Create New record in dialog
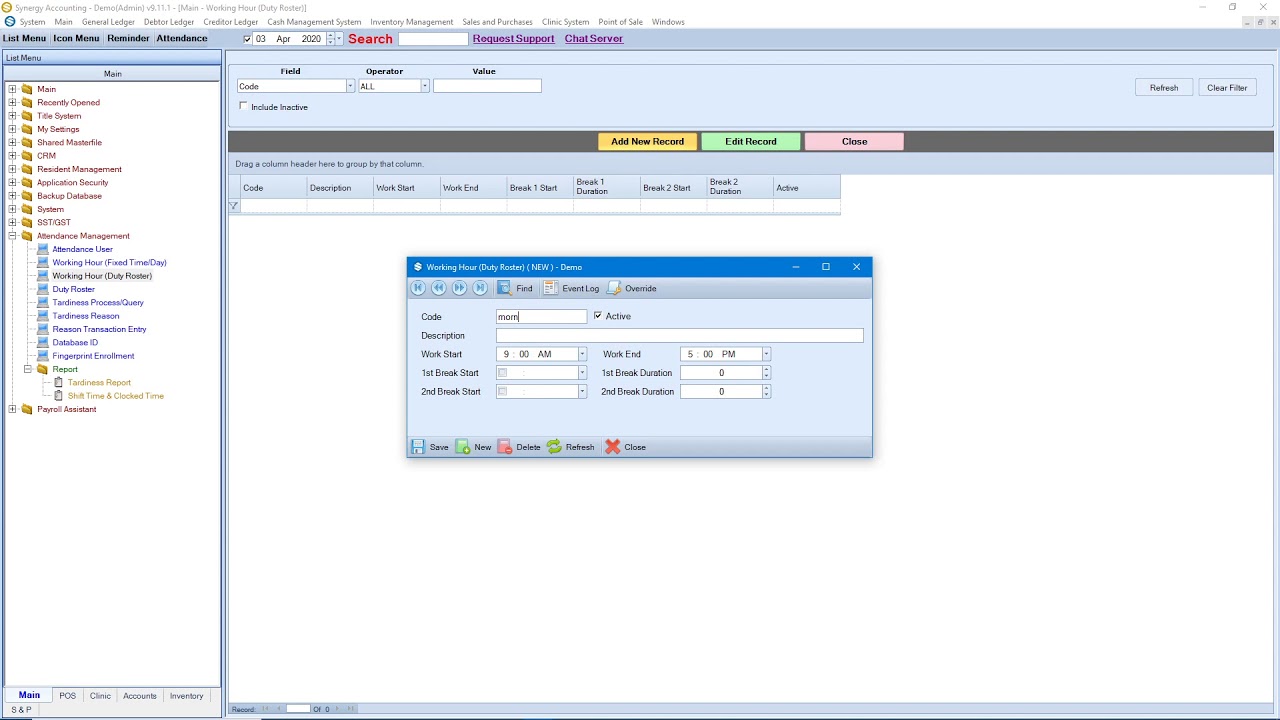This screenshot has height=720, width=1280. tap(474, 447)
